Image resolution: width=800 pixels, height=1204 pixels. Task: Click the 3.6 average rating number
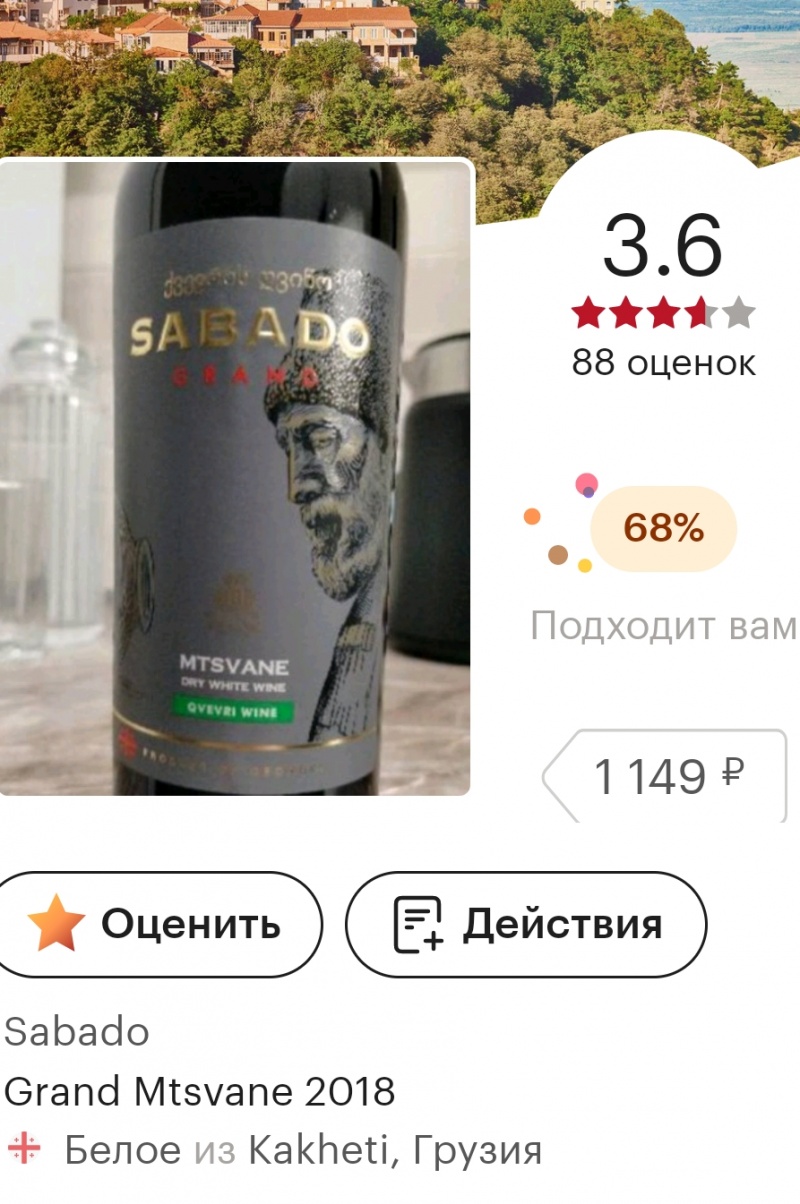(663, 247)
